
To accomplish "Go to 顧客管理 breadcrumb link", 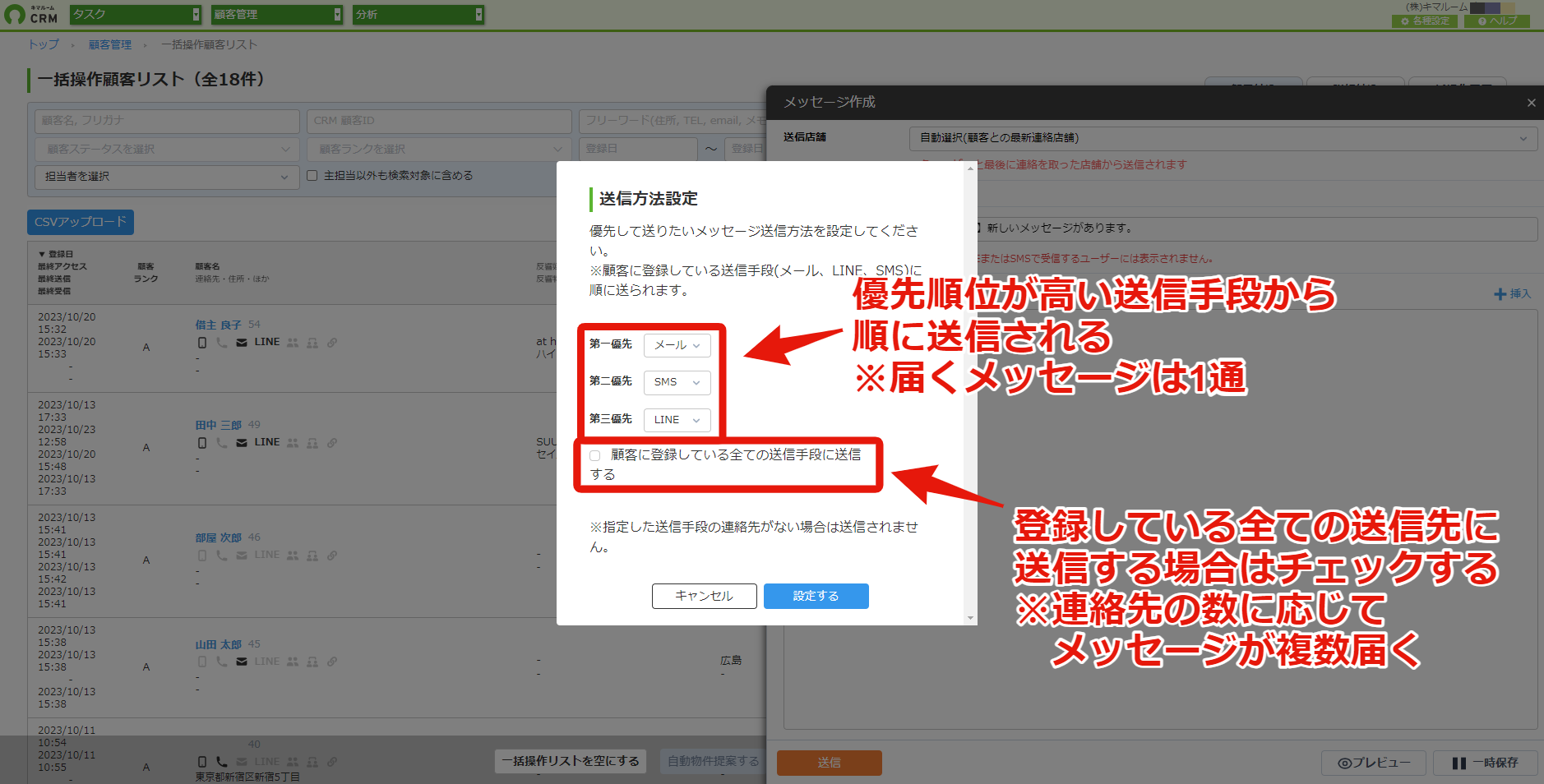I will click(x=110, y=44).
